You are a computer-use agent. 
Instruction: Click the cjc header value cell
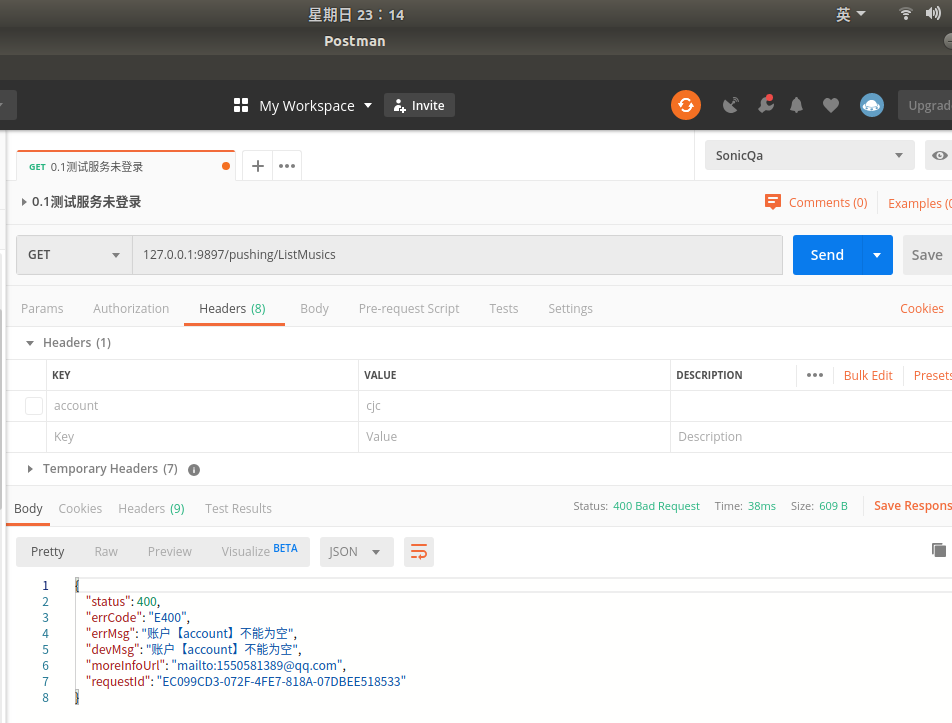(x=514, y=406)
